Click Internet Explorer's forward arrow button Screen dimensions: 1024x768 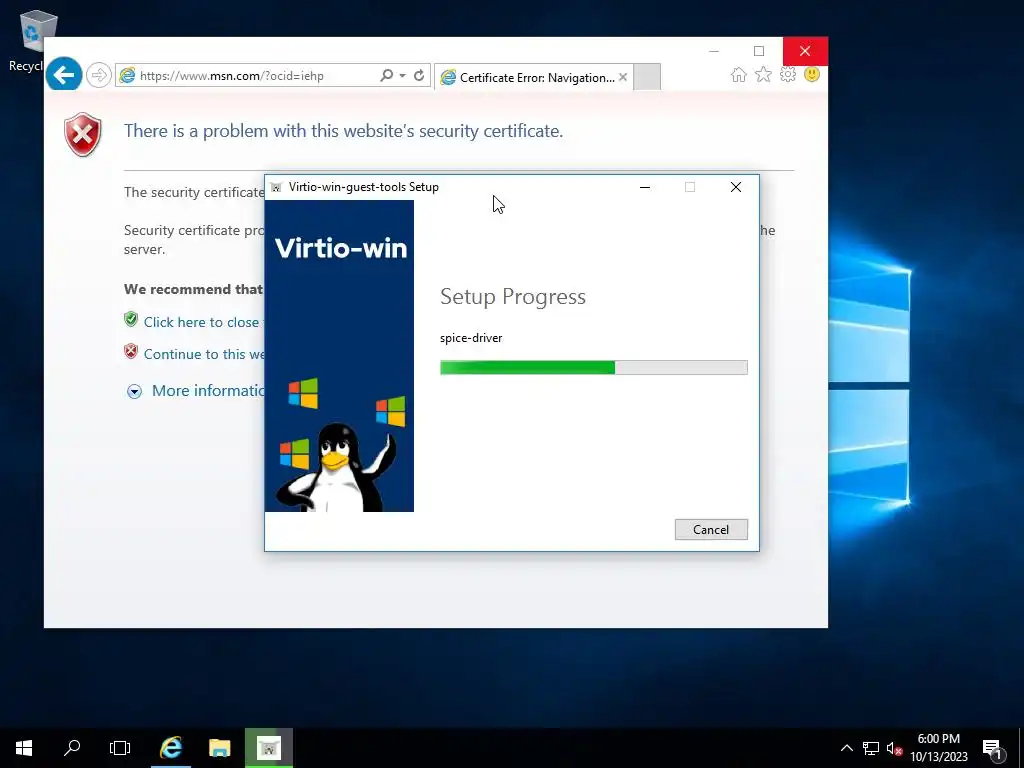99,75
